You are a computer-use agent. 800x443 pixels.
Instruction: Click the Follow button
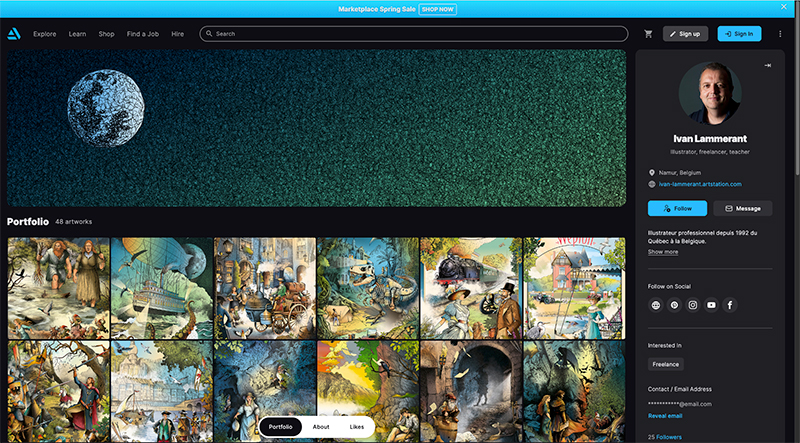[677, 208]
